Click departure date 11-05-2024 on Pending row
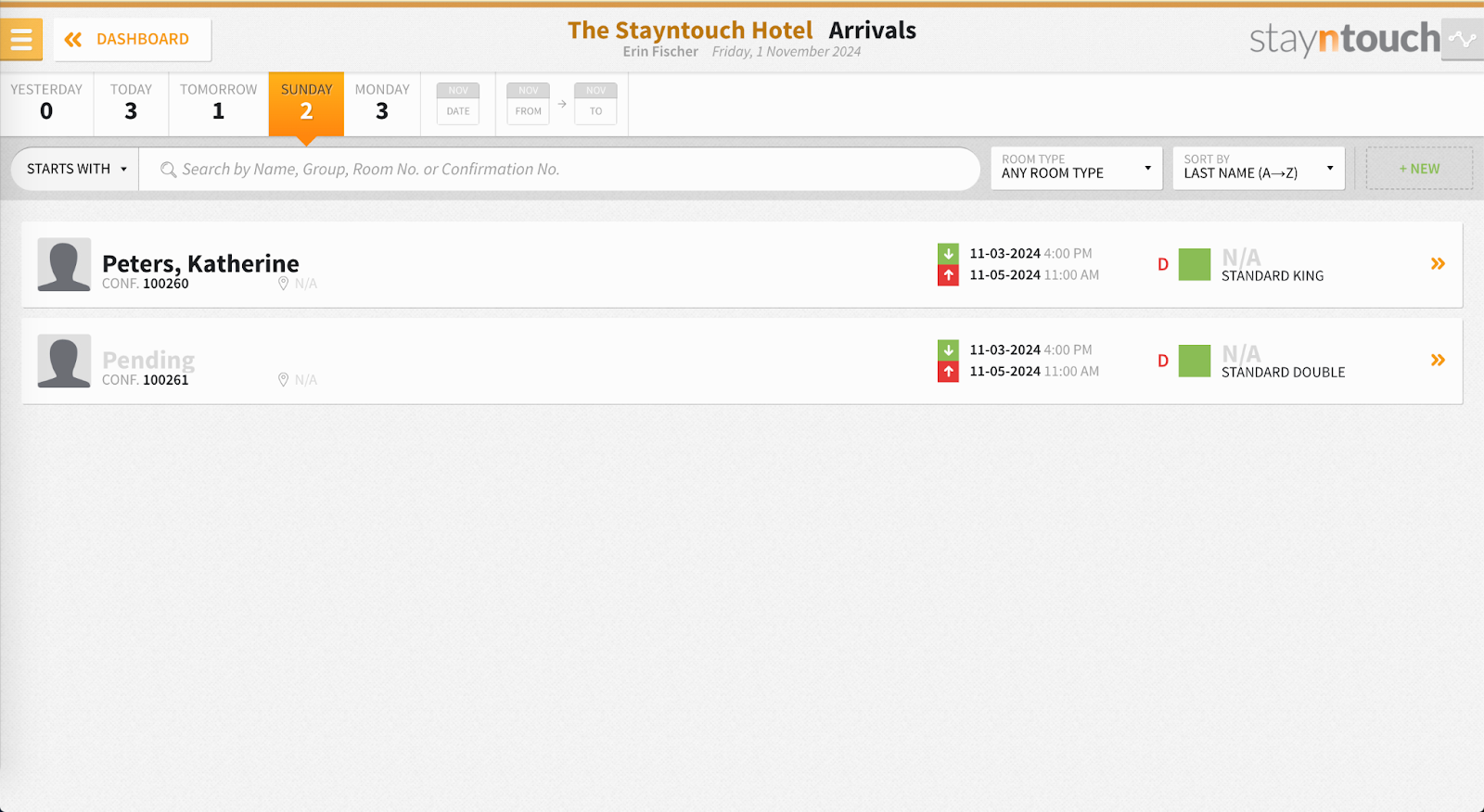 click(x=1004, y=372)
